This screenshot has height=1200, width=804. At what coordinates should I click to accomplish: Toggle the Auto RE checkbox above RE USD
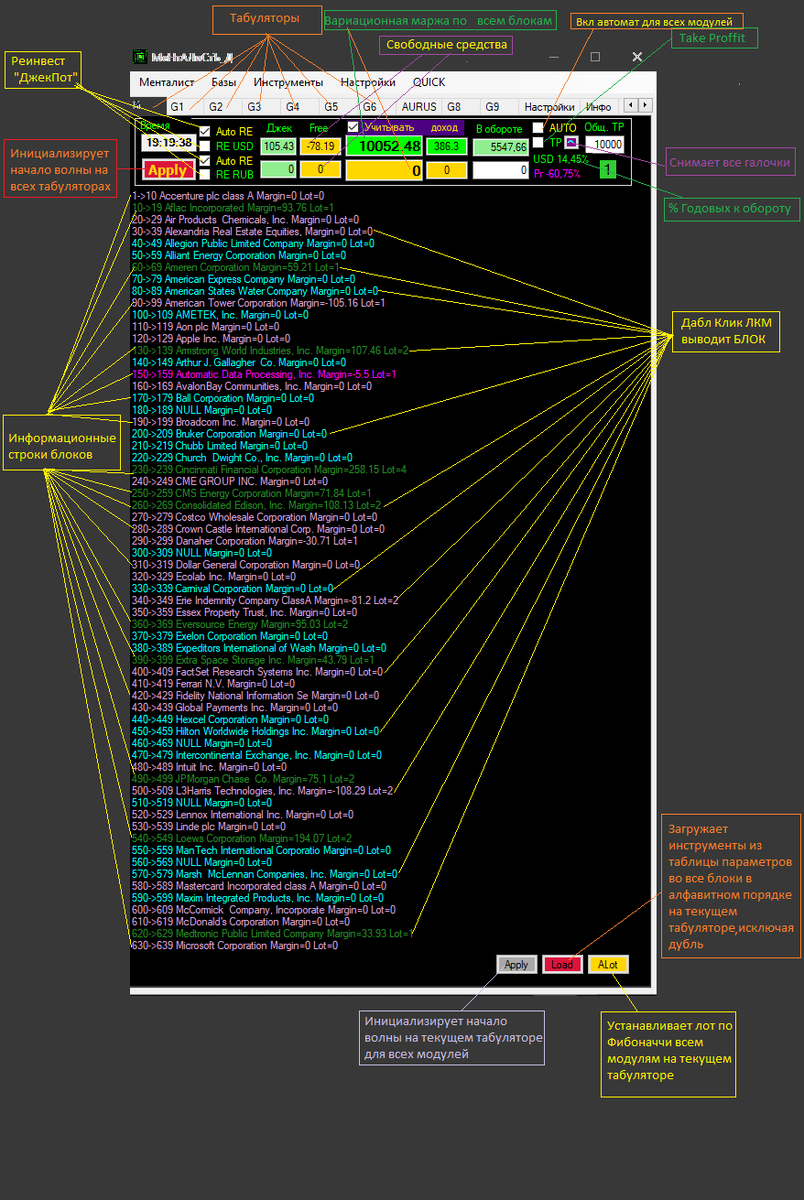point(205,131)
